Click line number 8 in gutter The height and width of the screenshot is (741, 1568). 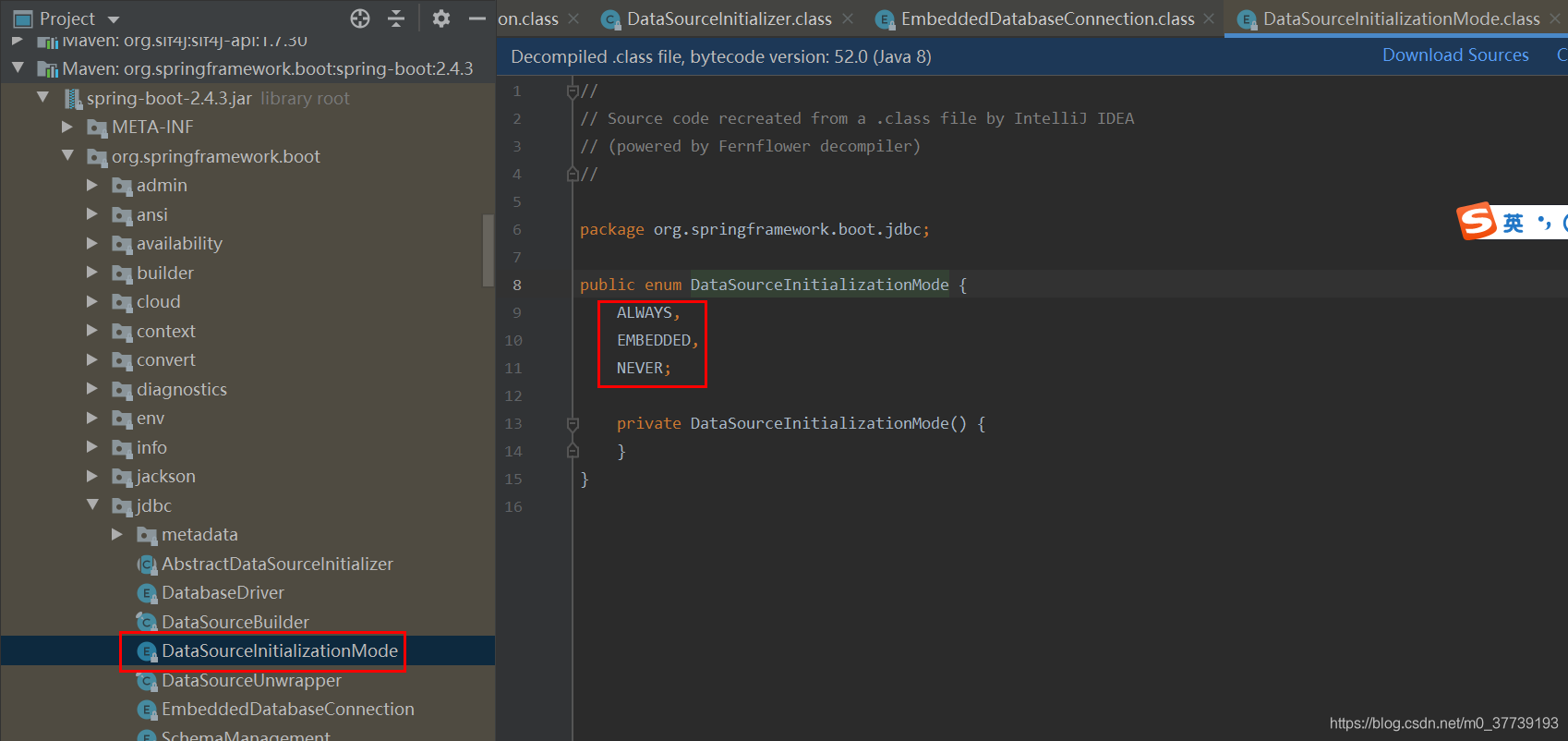517,285
